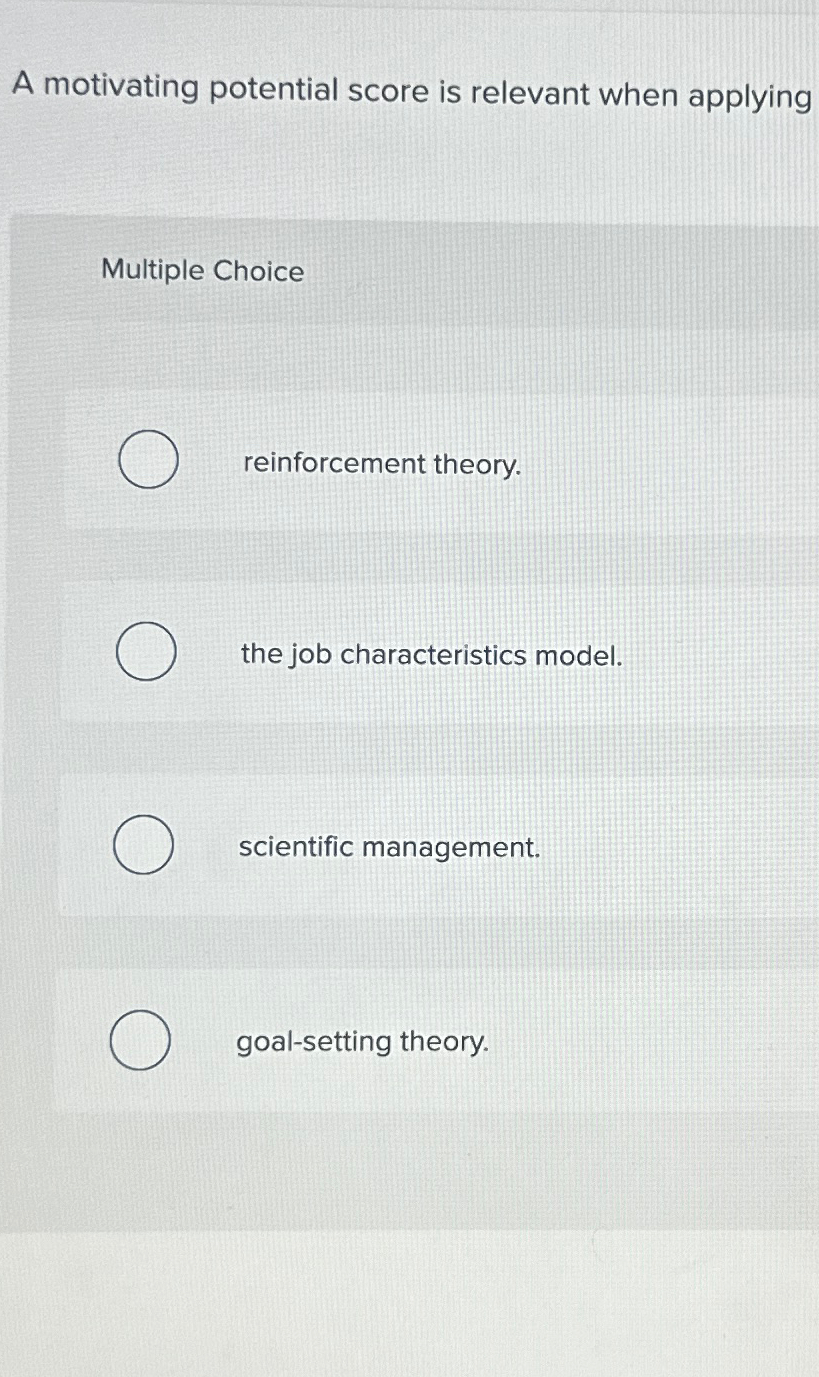Select the radio button for the job characteristics model
The width and height of the screenshot is (819, 1377).
tap(146, 652)
